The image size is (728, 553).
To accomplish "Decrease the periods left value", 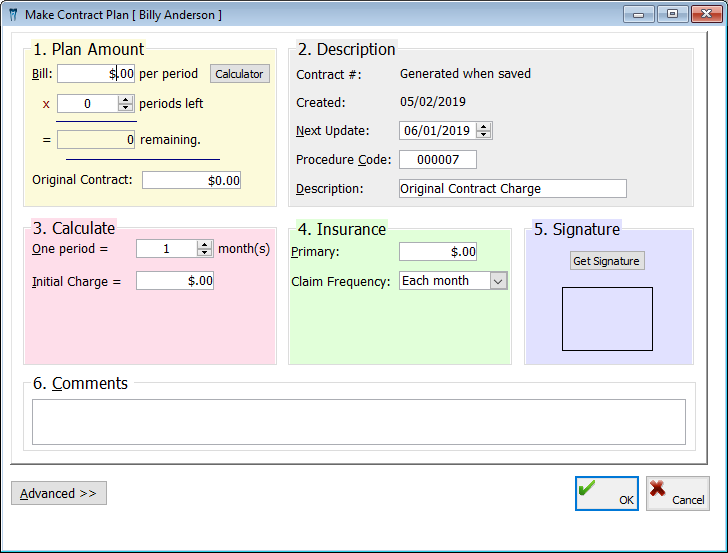I will click(x=125, y=108).
